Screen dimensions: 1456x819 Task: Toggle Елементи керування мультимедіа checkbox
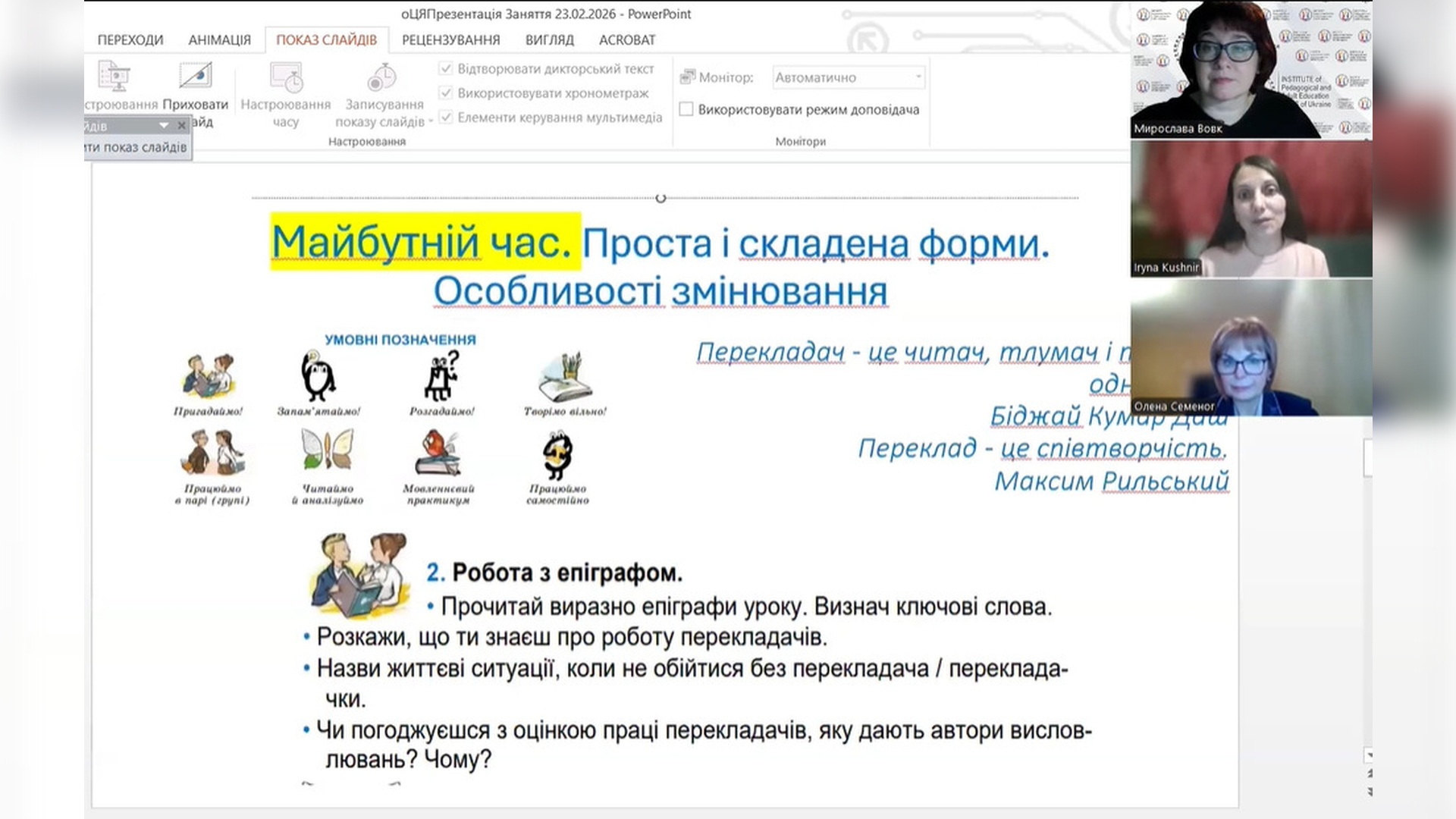click(x=446, y=118)
